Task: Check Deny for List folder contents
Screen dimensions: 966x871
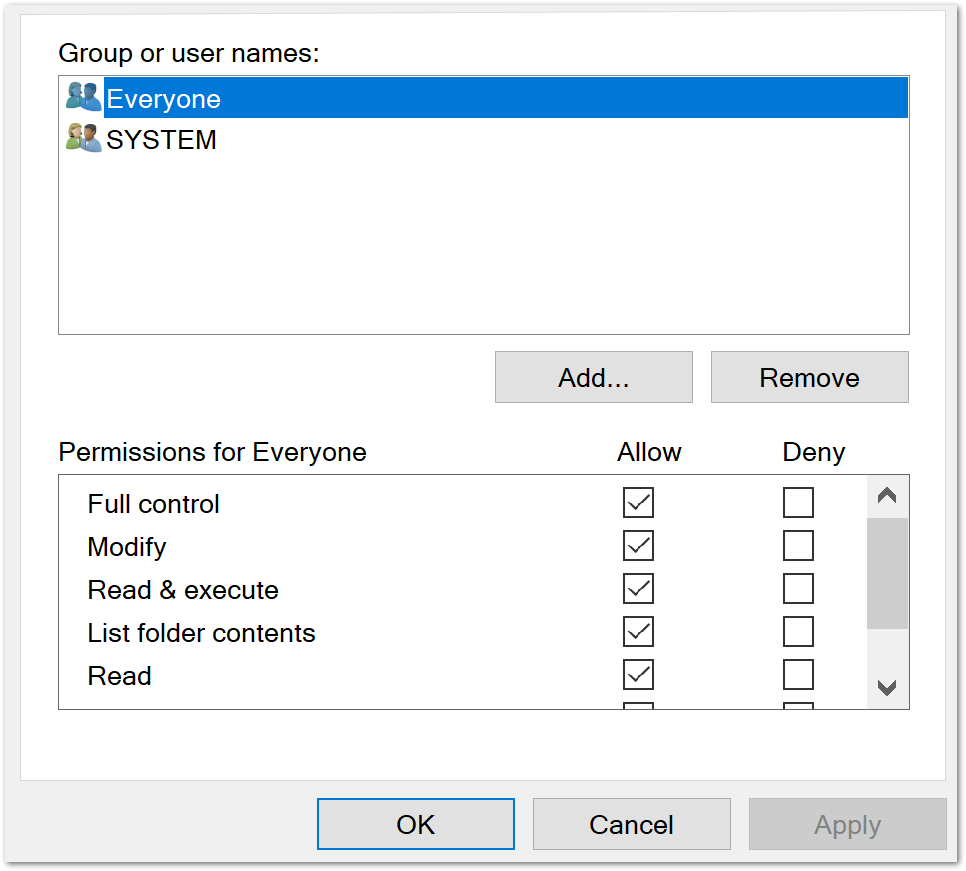Action: pos(798,632)
